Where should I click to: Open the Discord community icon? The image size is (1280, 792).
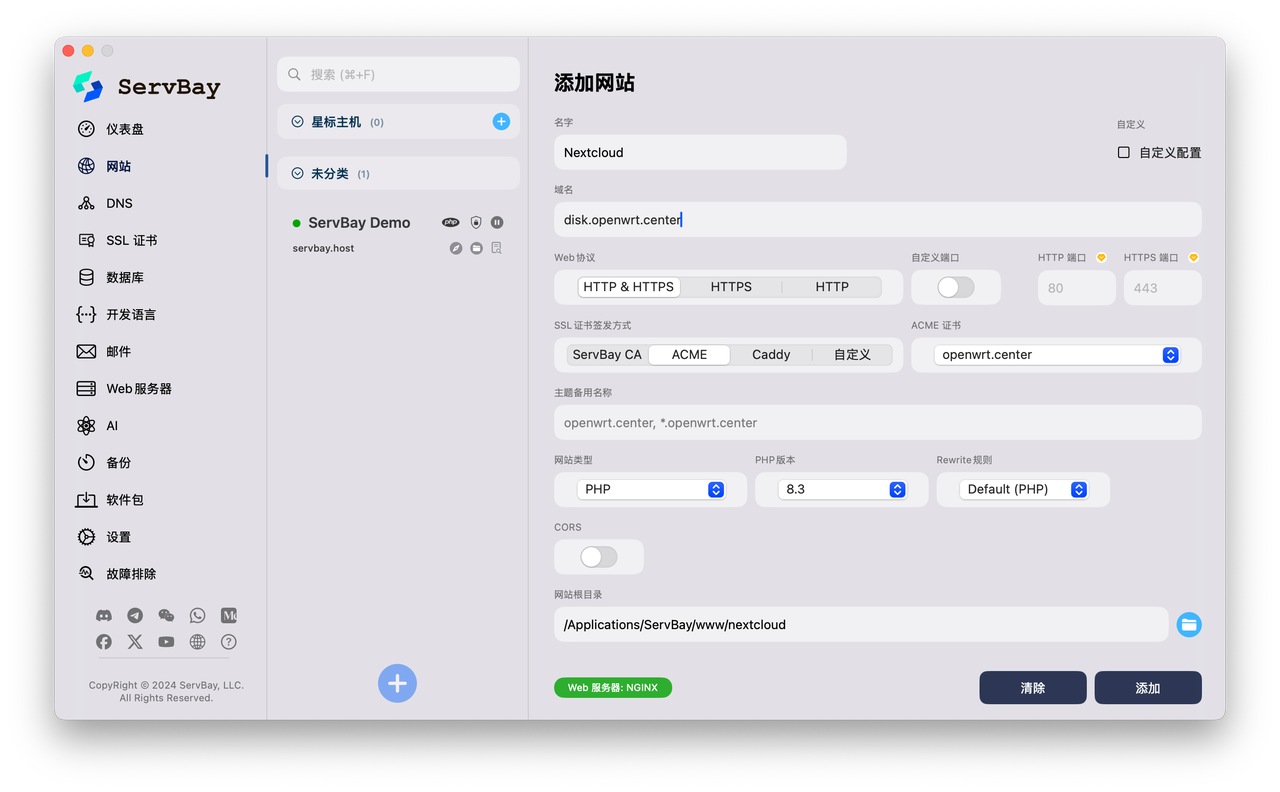104,616
